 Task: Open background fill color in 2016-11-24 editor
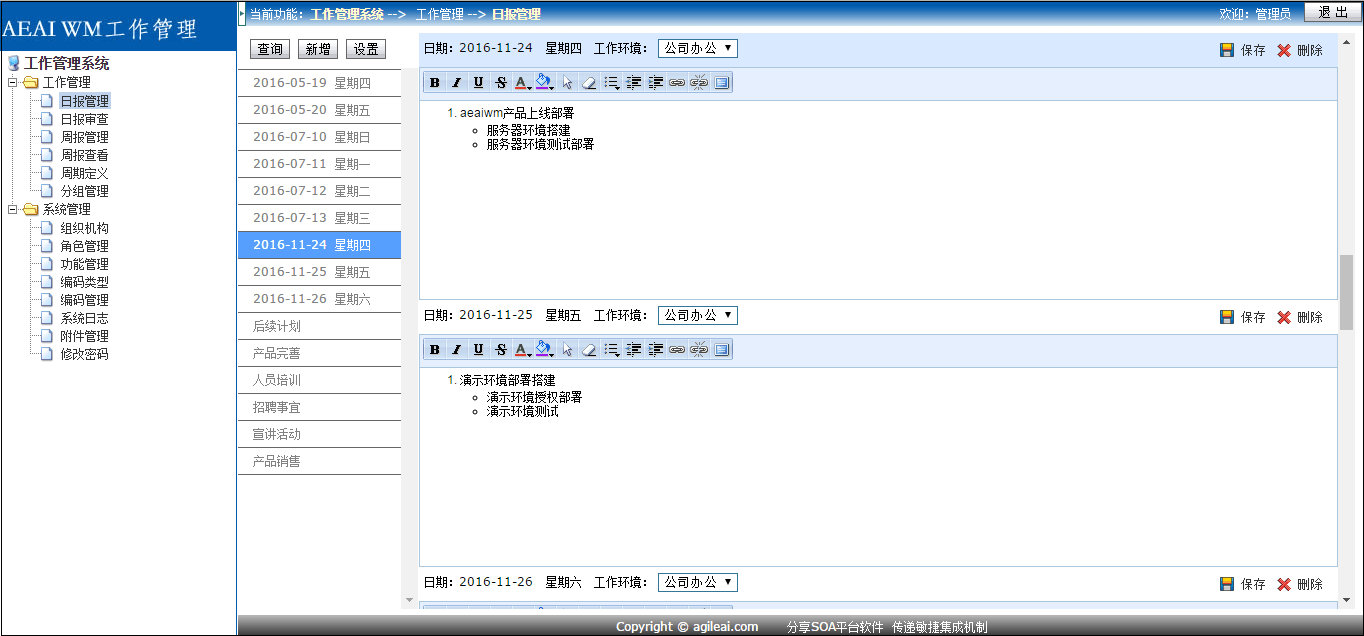(545, 83)
